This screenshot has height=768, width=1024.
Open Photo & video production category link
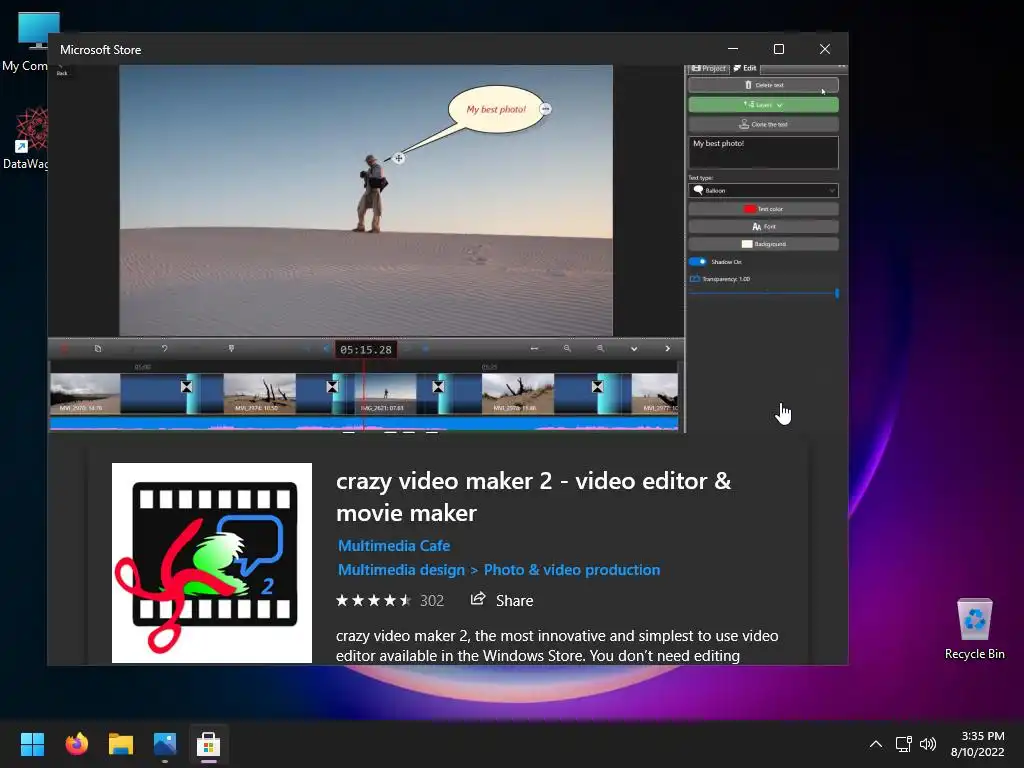(x=571, y=569)
